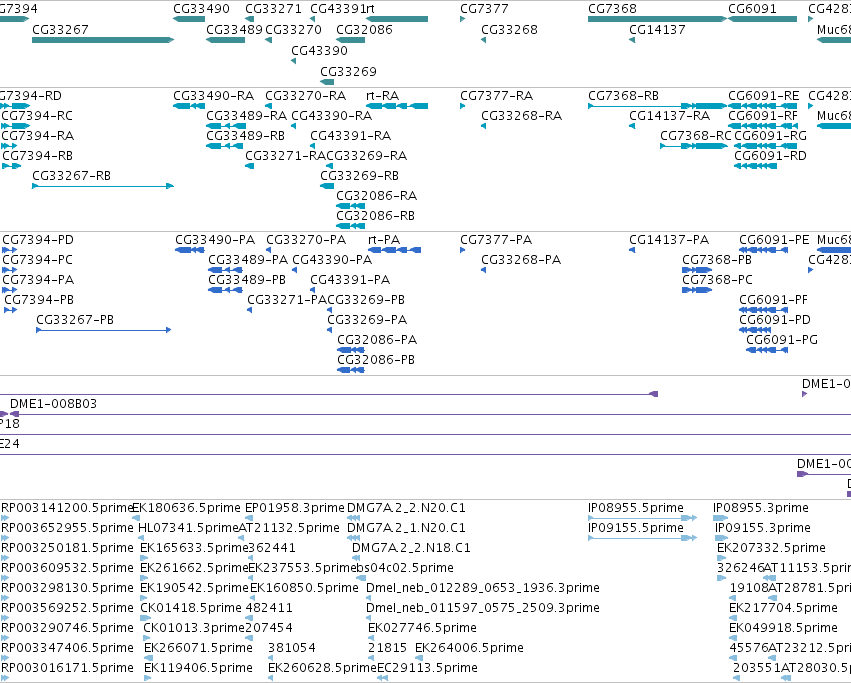The width and height of the screenshot is (851, 683).
Task: Click the CG33490-PA protein label
Action: [215, 240]
